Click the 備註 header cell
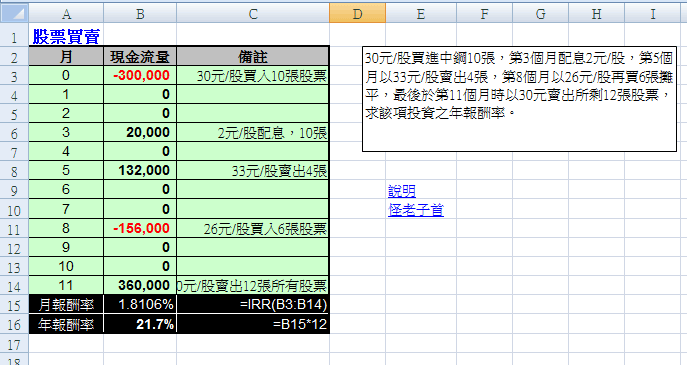This screenshot has width=687, height=365. pyautogui.click(x=253, y=56)
